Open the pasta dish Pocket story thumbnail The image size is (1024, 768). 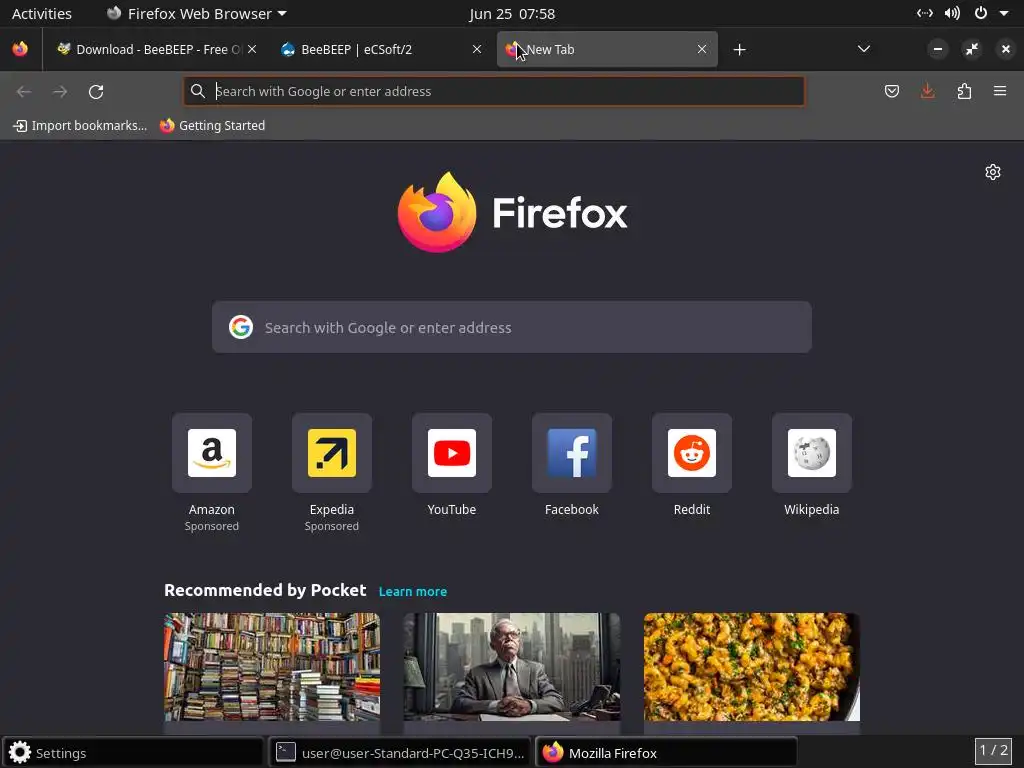(752, 667)
